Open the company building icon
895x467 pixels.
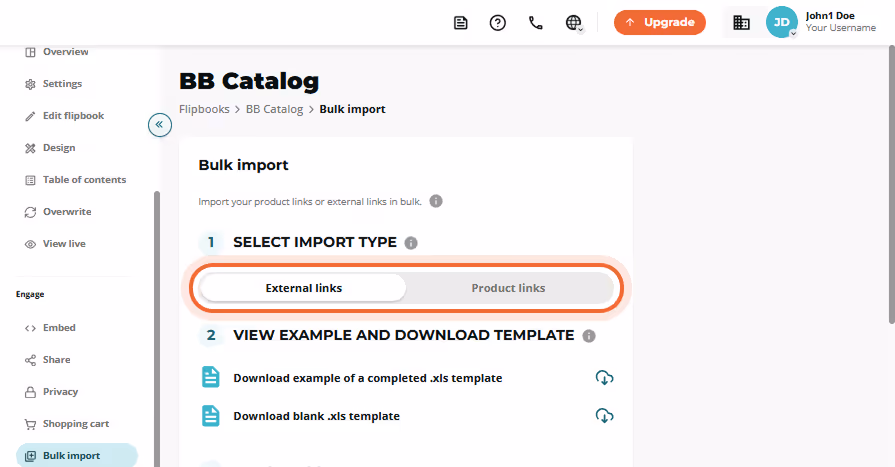tap(741, 23)
